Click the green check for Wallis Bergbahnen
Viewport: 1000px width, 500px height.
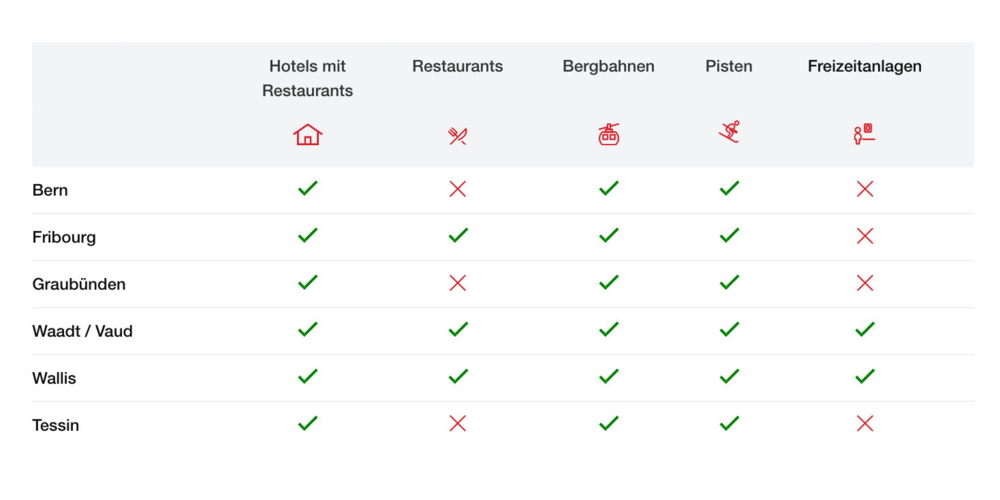tap(608, 377)
